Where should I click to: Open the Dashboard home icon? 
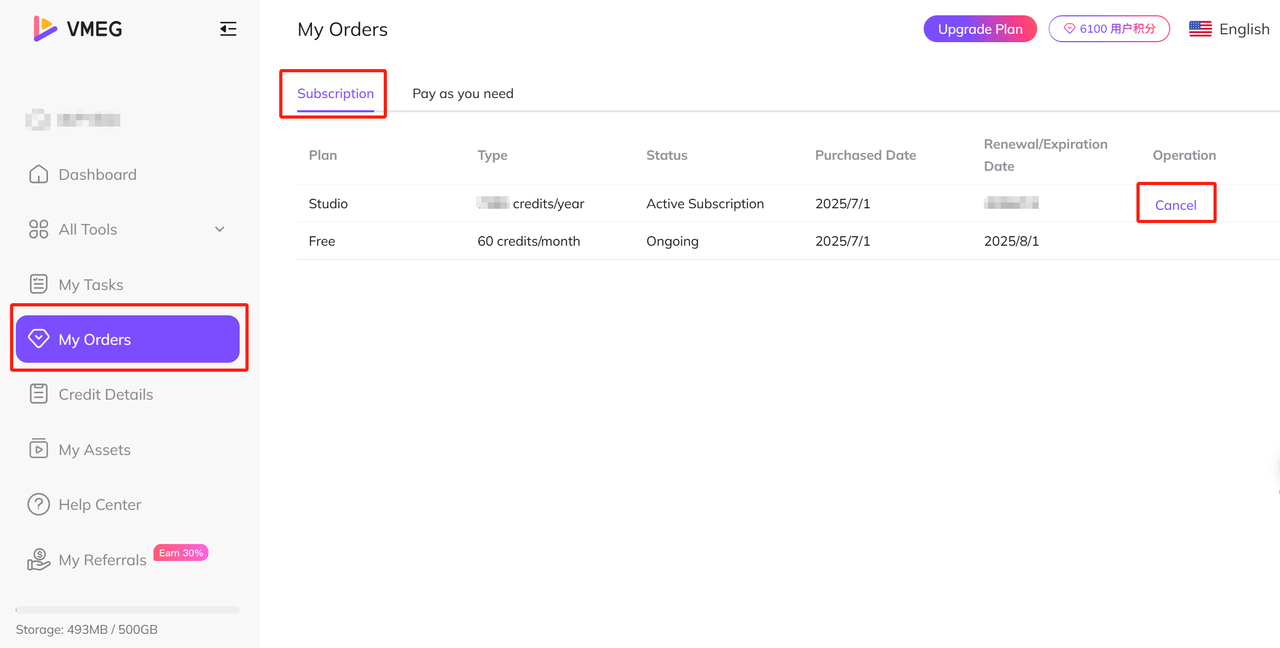38,174
